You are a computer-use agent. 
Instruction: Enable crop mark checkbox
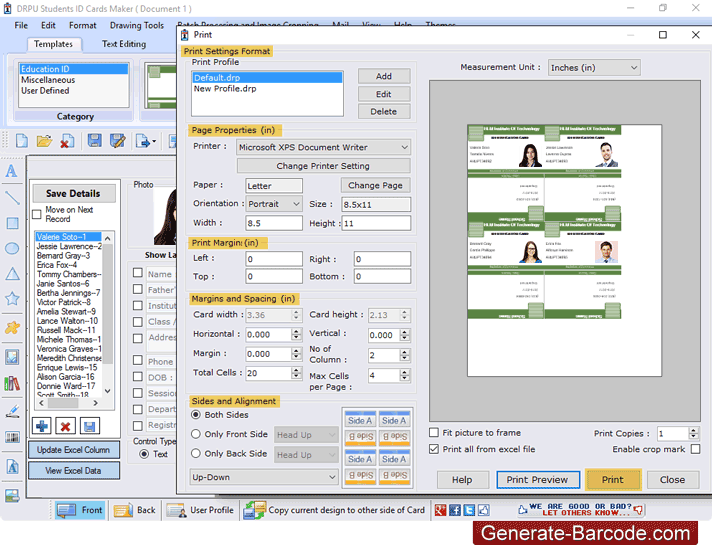pyautogui.click(x=695, y=449)
